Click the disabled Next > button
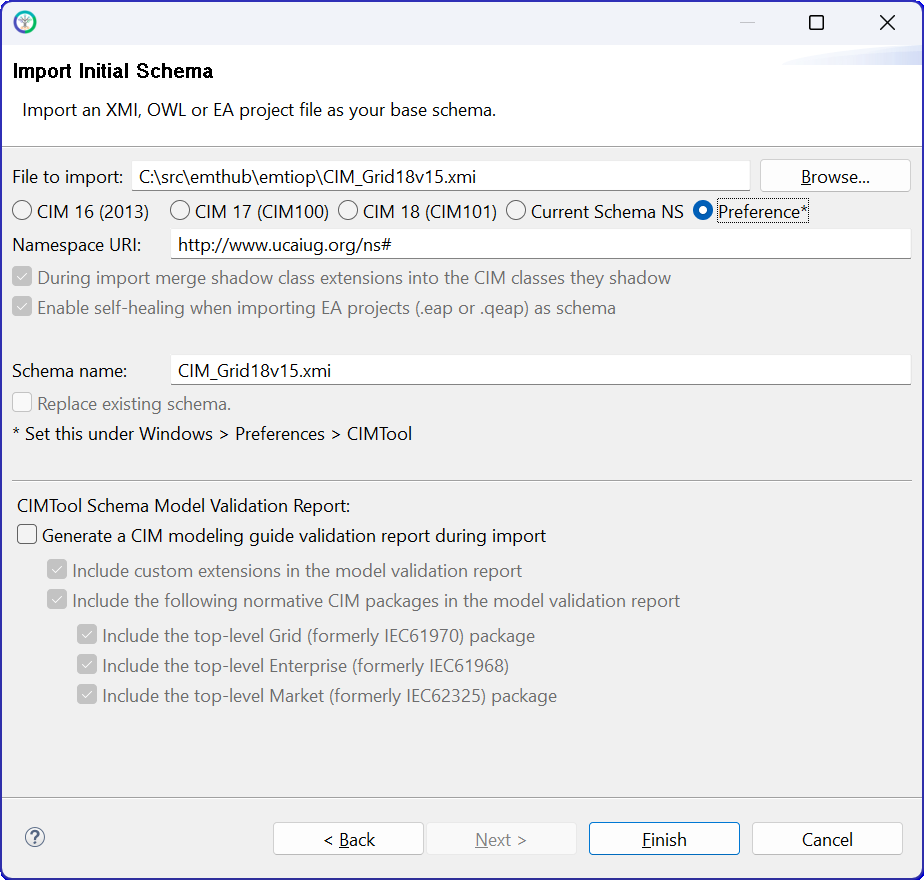The height and width of the screenshot is (880, 924). [x=501, y=839]
